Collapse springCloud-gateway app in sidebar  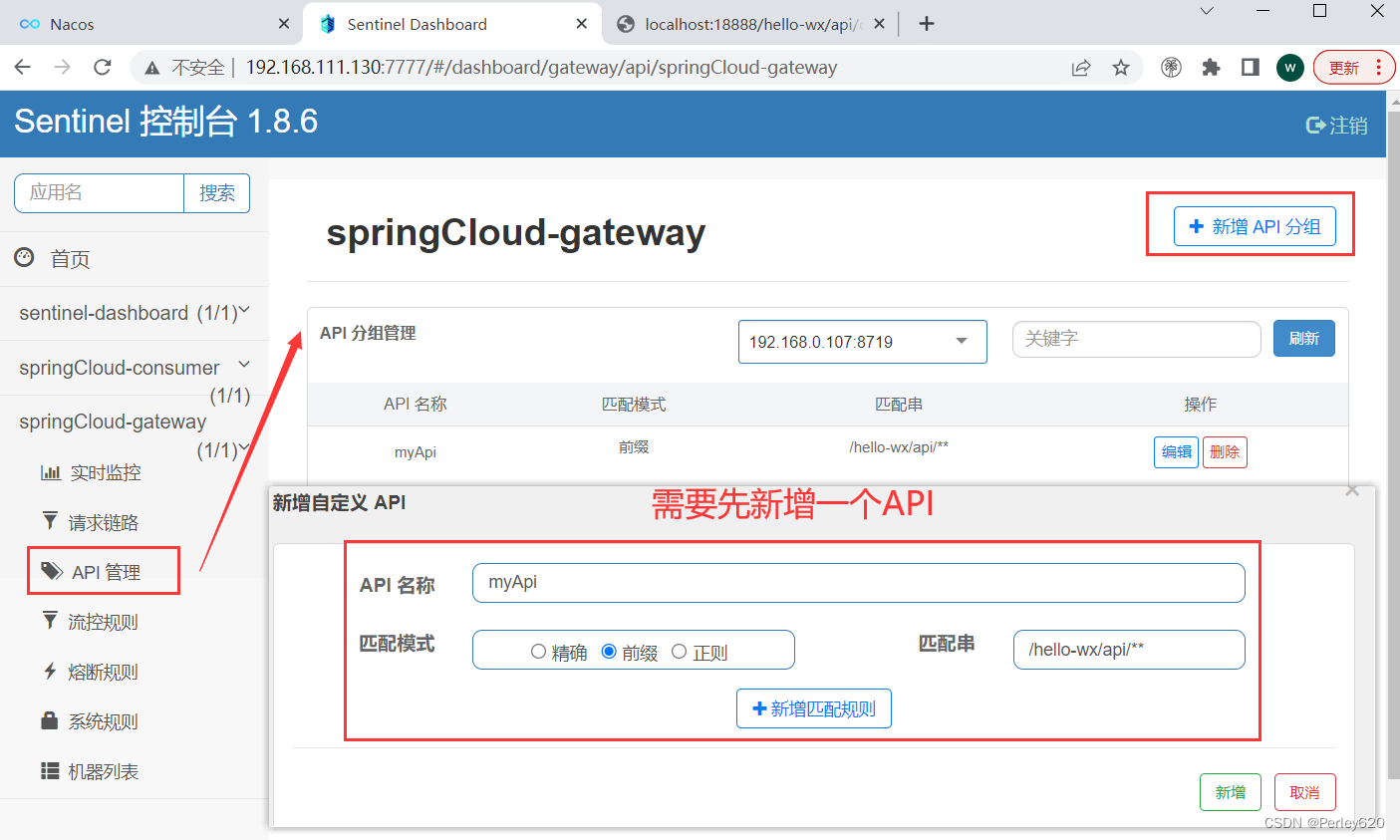point(134,421)
